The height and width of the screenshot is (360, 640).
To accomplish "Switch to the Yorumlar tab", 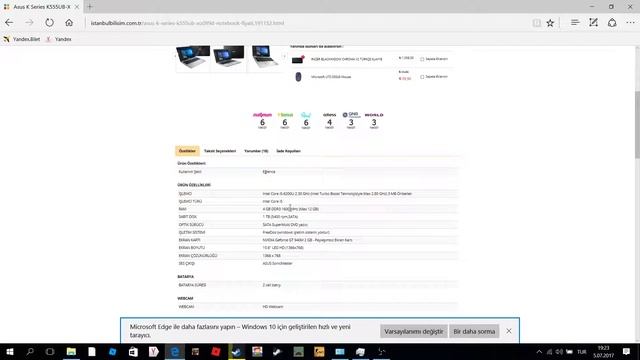I will 256,151.
